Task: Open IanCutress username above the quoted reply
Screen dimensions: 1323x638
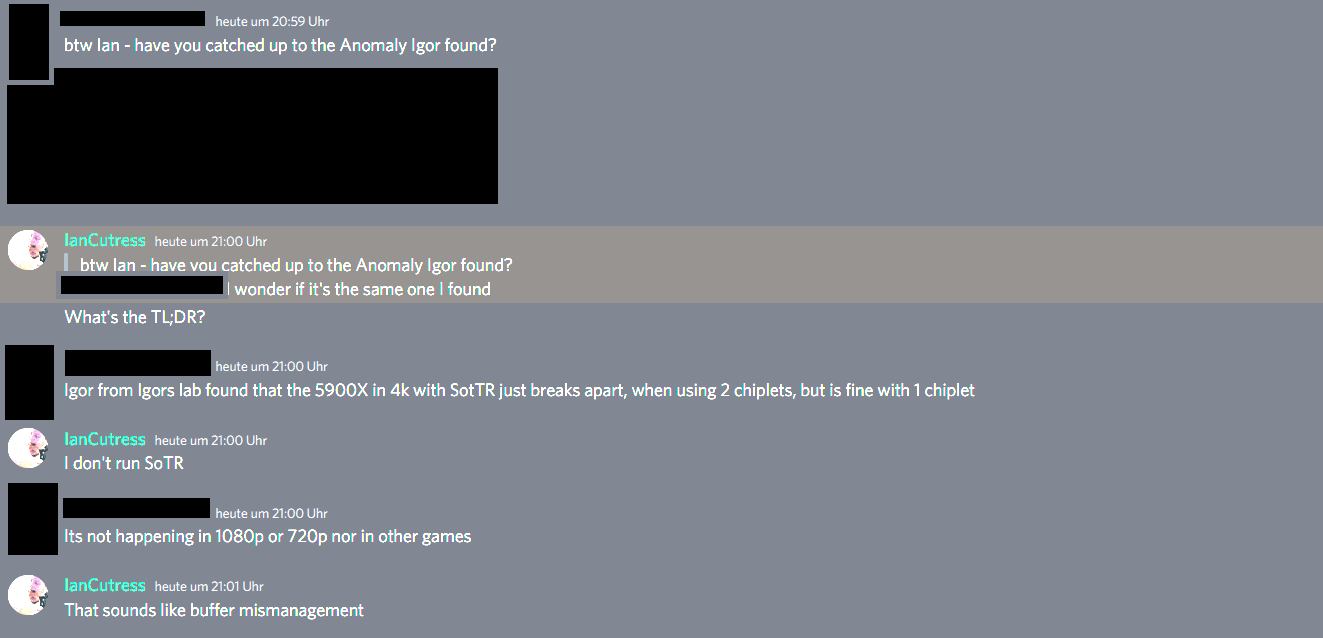Action: point(105,241)
